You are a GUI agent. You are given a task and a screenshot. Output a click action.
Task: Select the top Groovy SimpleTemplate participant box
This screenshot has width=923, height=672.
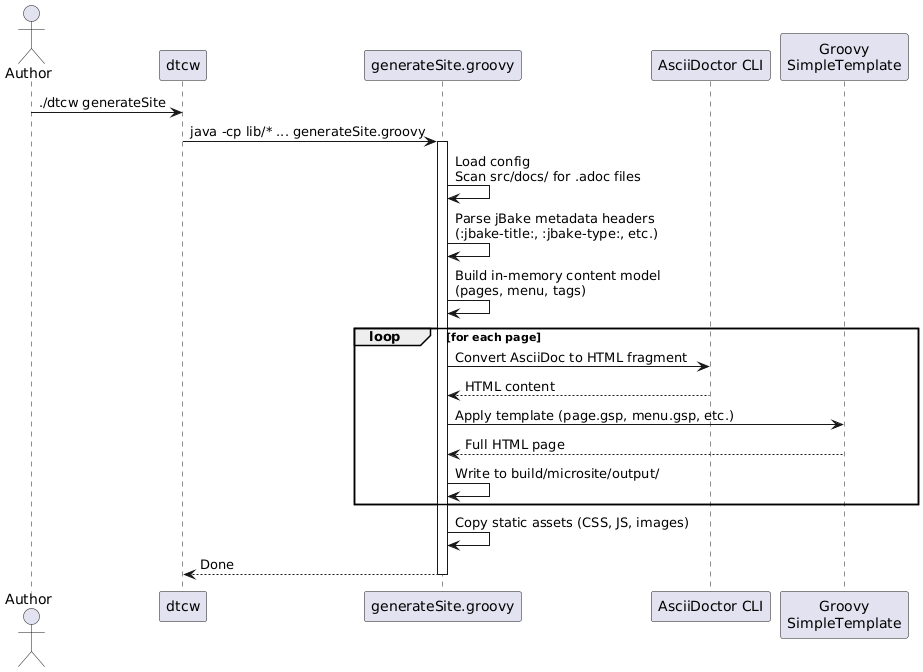(x=844, y=57)
